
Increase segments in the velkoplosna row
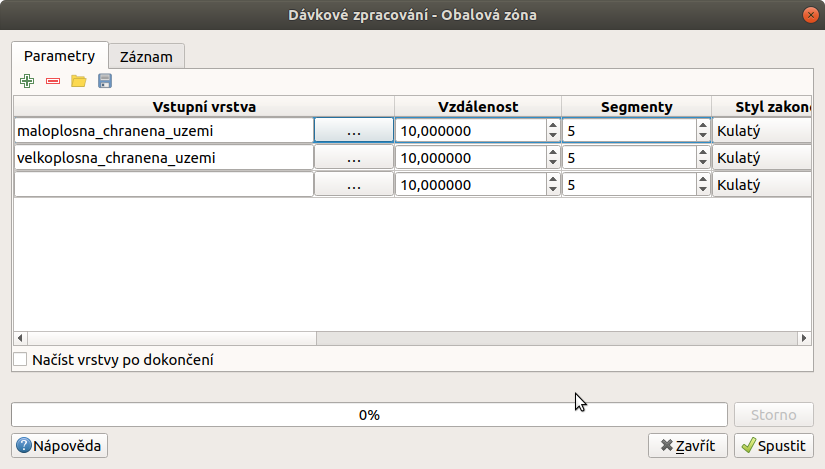tap(703, 153)
